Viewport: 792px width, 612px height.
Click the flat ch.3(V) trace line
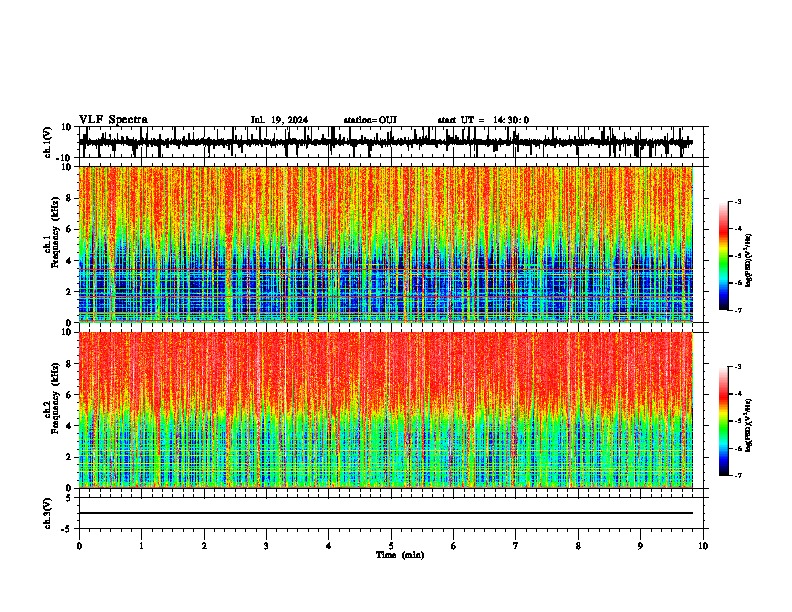click(x=386, y=513)
